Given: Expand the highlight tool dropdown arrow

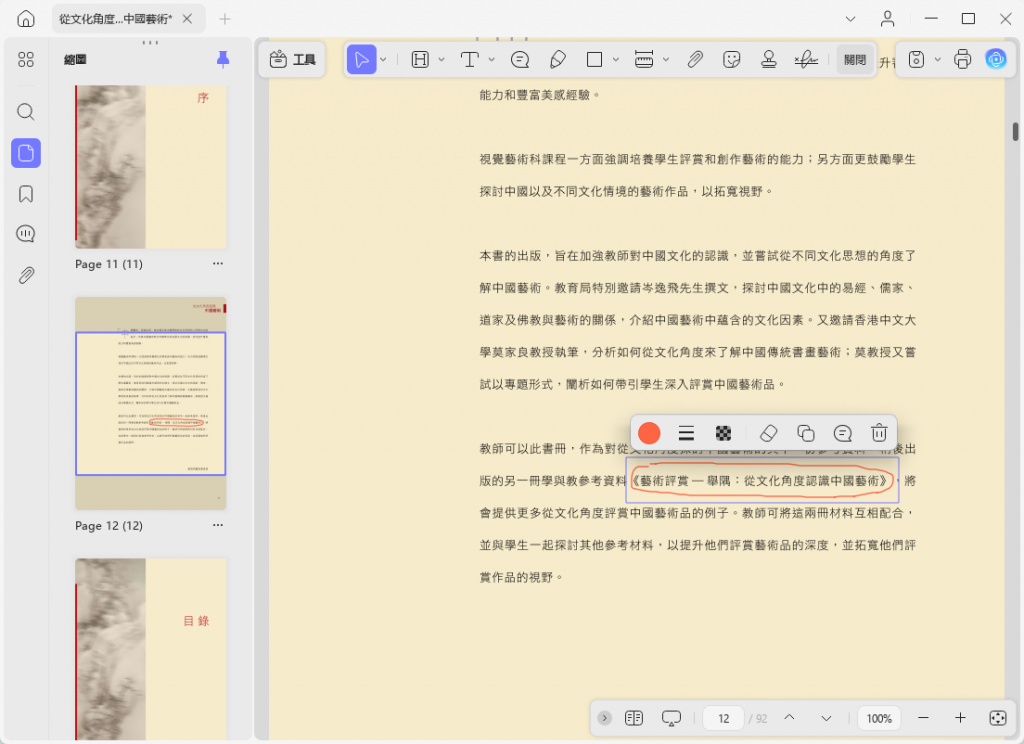Looking at the screenshot, I should point(441,59).
